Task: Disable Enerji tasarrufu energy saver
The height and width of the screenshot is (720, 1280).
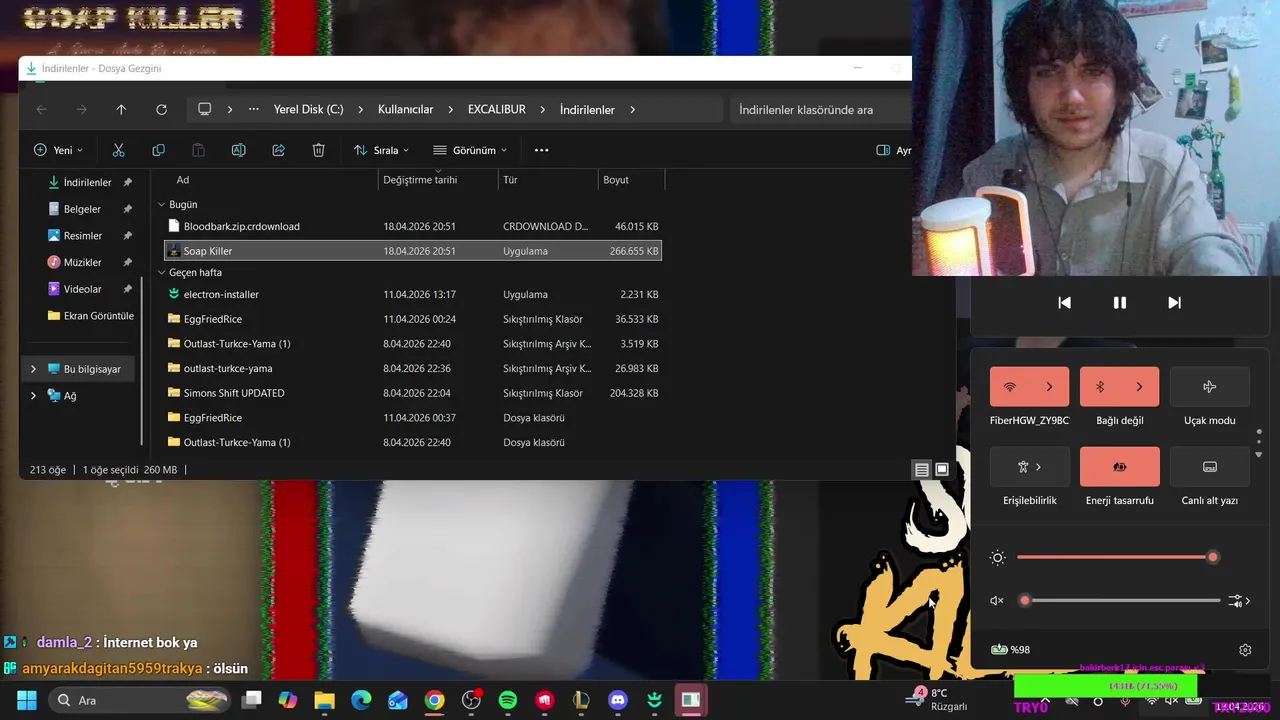Action: 1120,467
